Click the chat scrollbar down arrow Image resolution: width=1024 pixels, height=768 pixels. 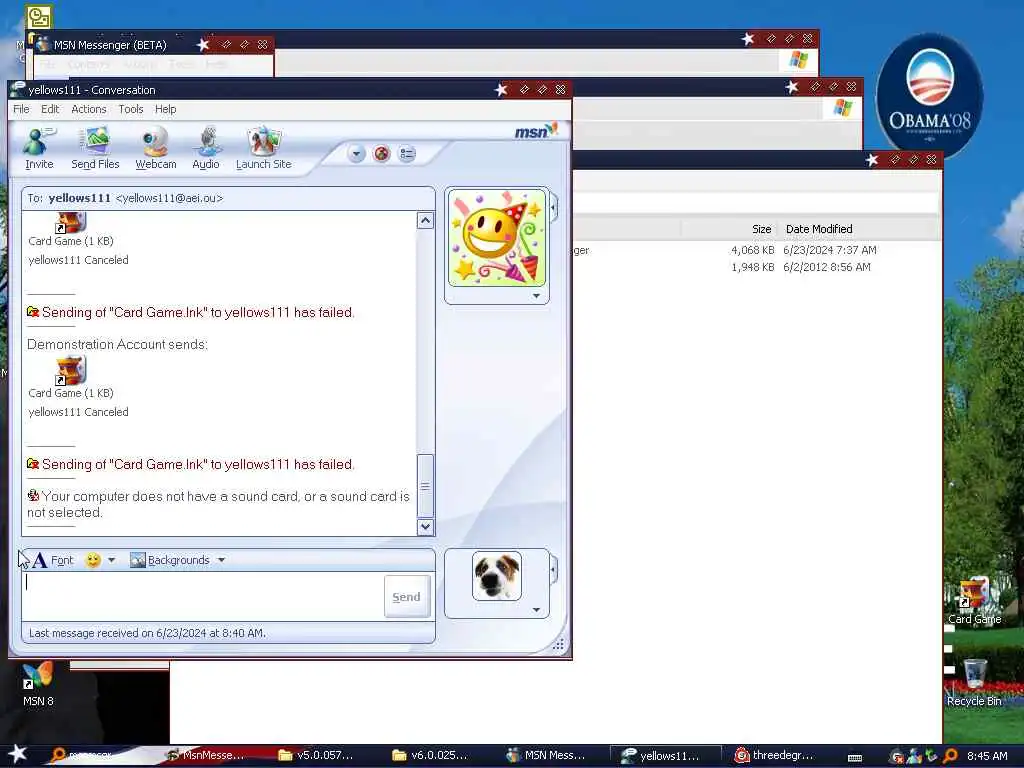(425, 526)
